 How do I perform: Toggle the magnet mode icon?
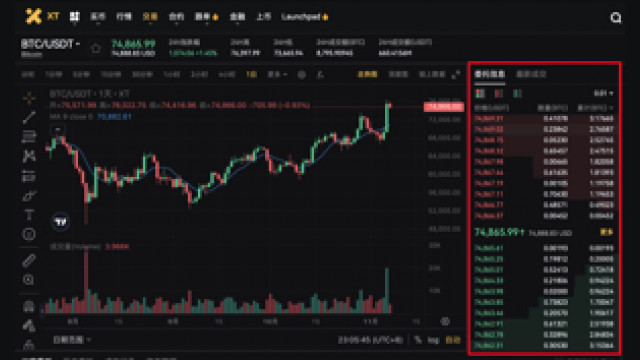(x=29, y=306)
